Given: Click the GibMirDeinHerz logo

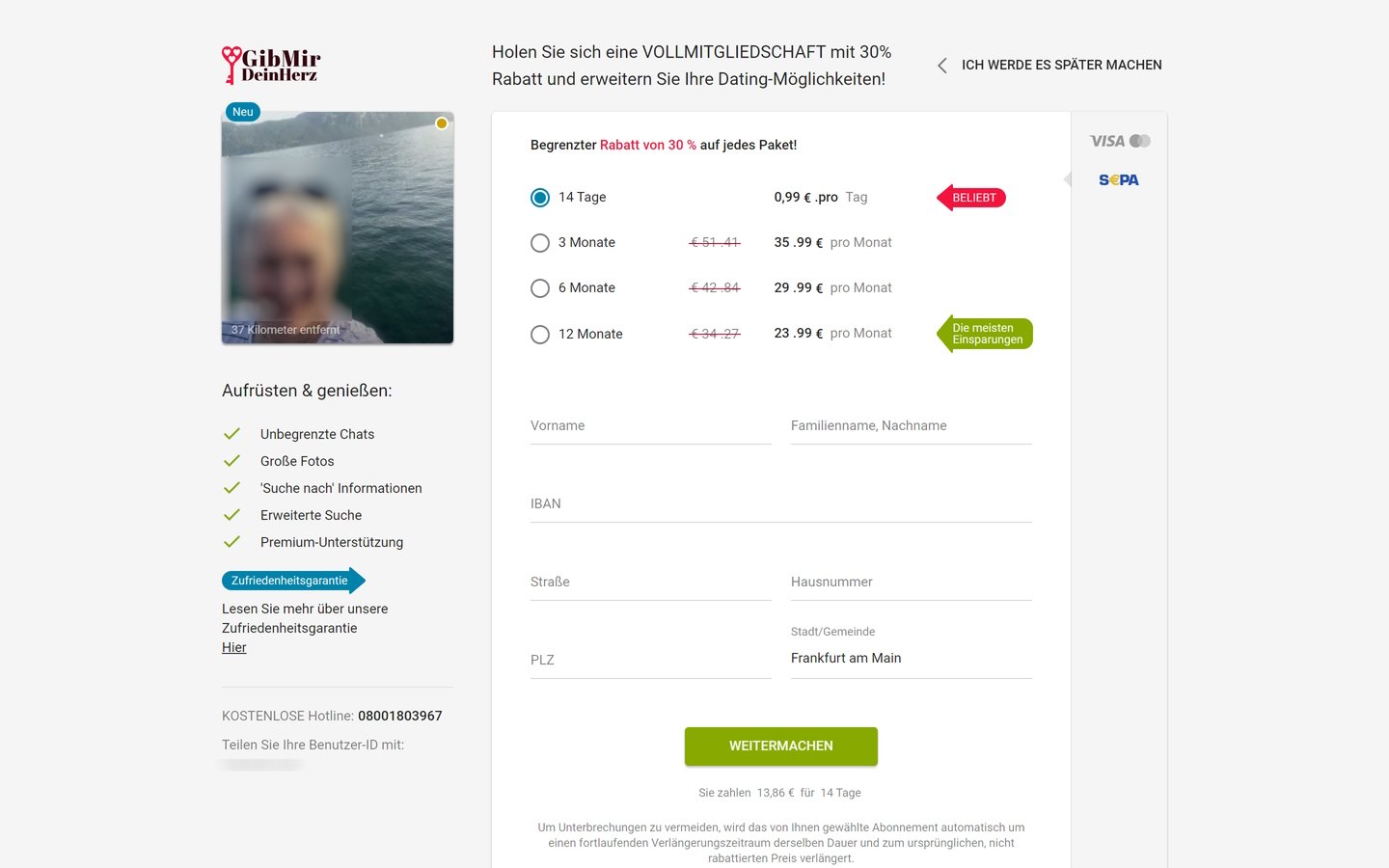Looking at the screenshot, I should 271,65.
